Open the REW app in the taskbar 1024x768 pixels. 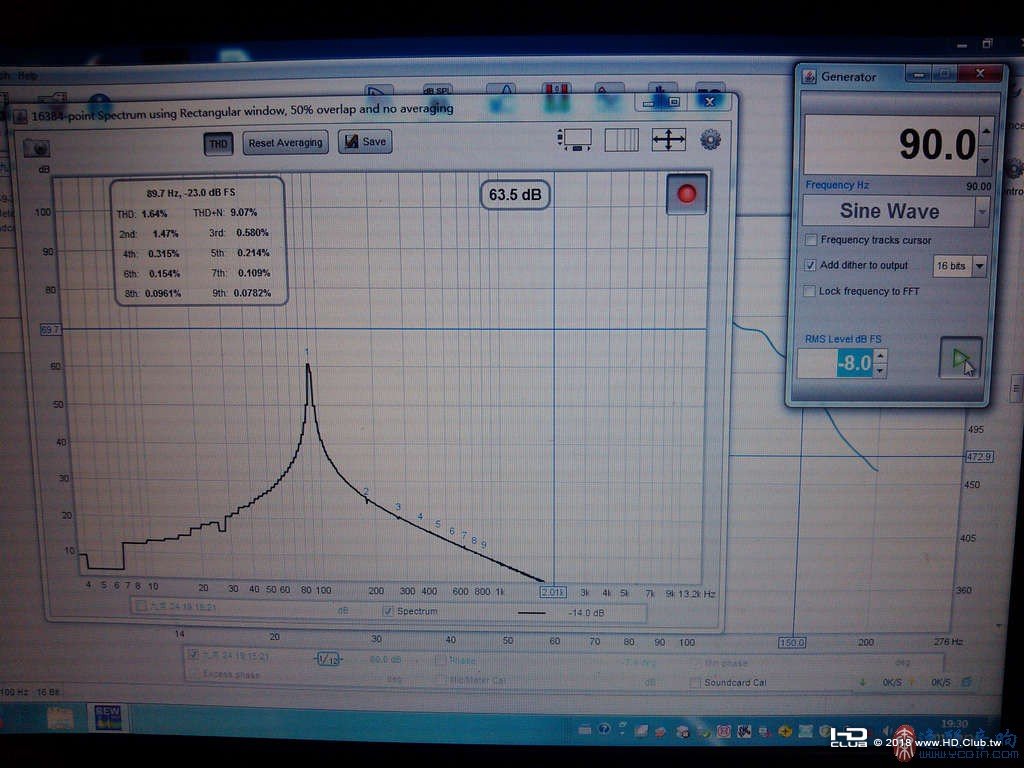pos(108,717)
